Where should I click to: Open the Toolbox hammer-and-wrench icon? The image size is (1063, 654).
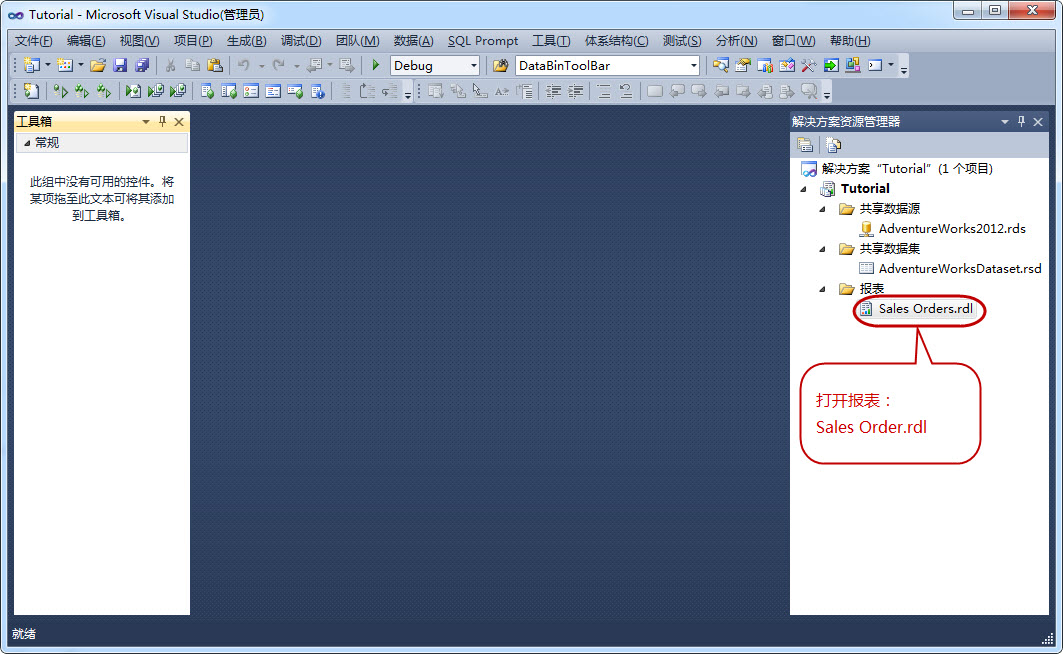(x=808, y=65)
